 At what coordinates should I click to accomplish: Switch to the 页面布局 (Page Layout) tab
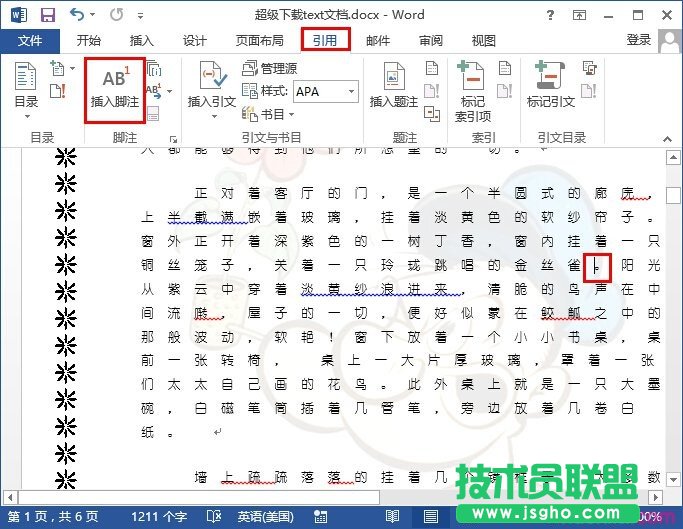click(260, 41)
